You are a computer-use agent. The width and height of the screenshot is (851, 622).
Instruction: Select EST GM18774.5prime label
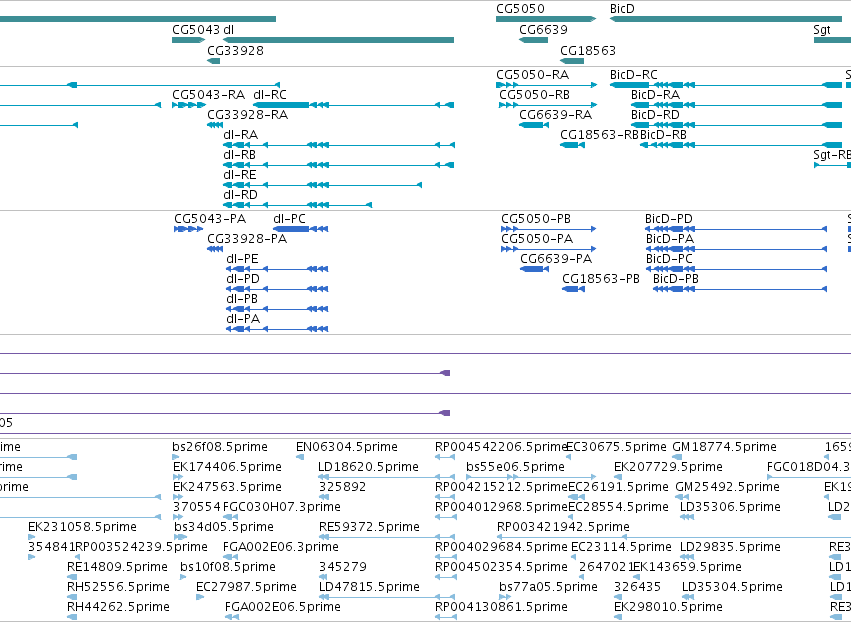pyautogui.click(x=725, y=447)
